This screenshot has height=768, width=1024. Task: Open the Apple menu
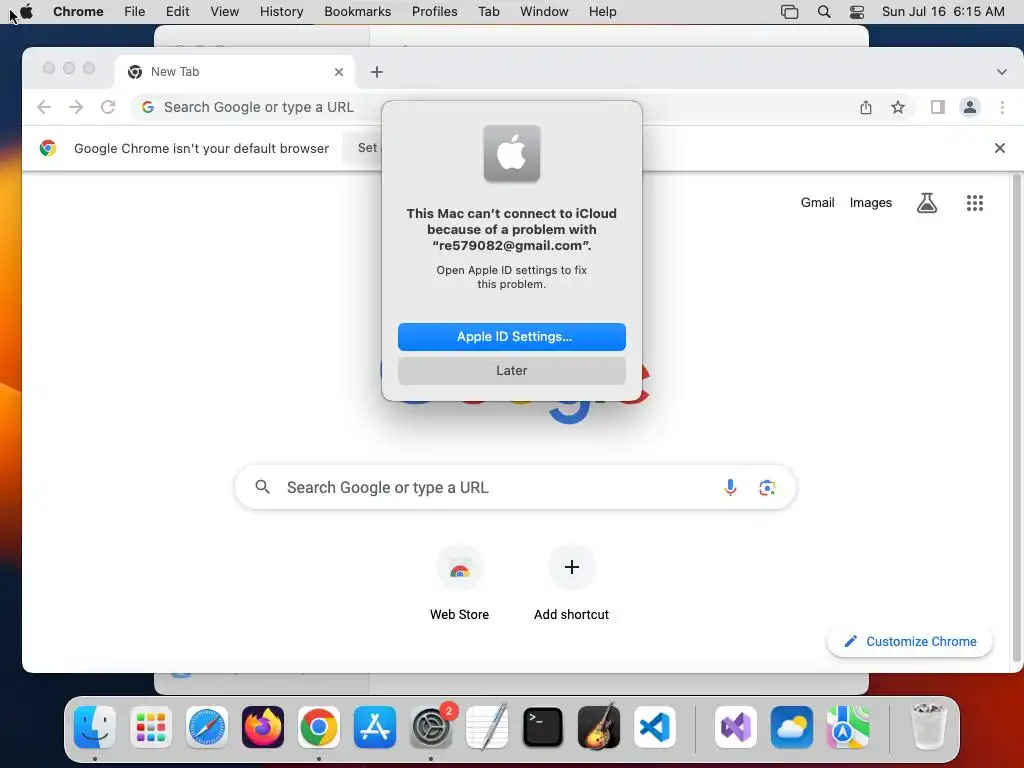point(26,11)
